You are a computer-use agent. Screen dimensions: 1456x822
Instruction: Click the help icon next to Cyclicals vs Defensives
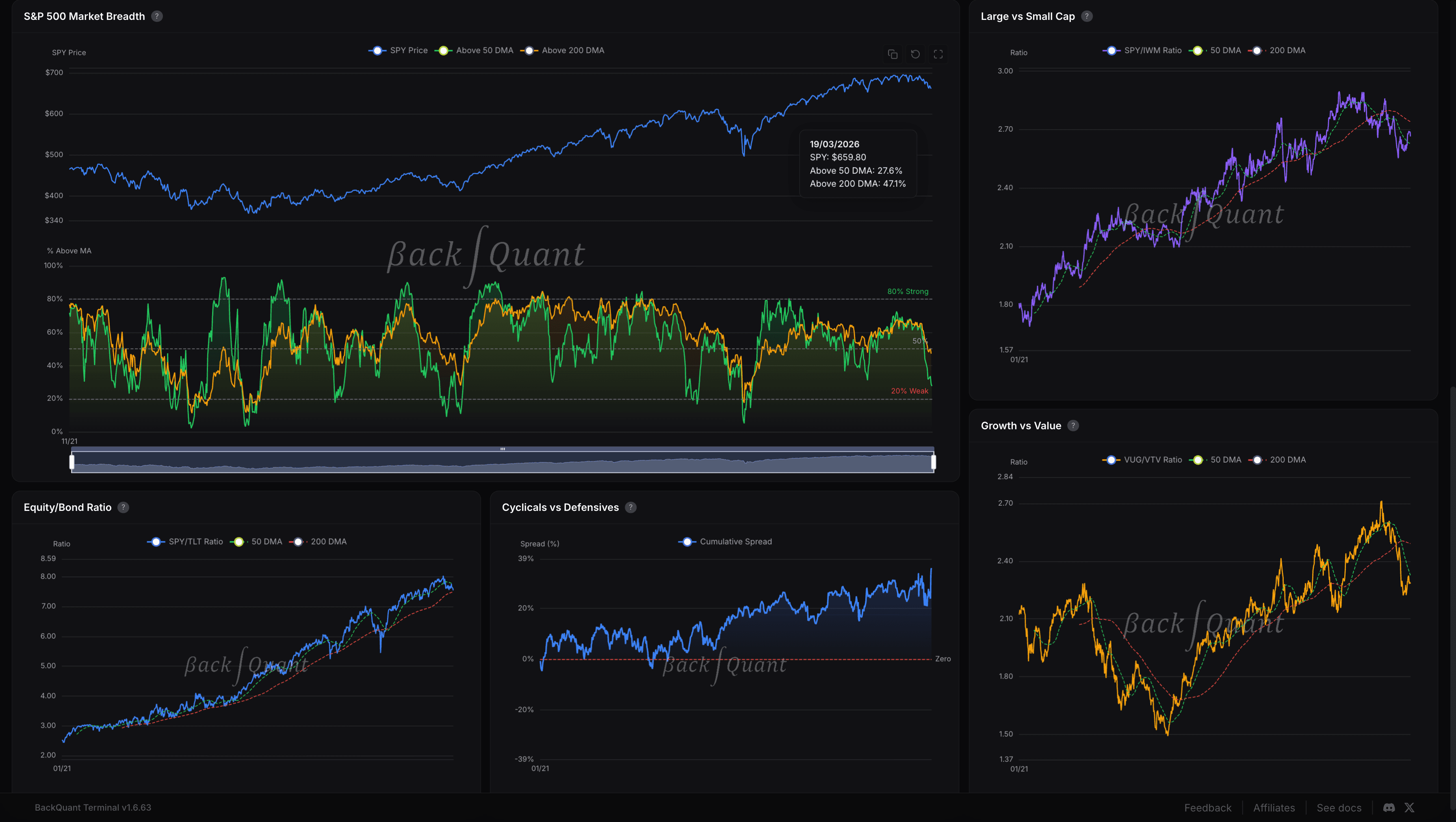(x=630, y=507)
